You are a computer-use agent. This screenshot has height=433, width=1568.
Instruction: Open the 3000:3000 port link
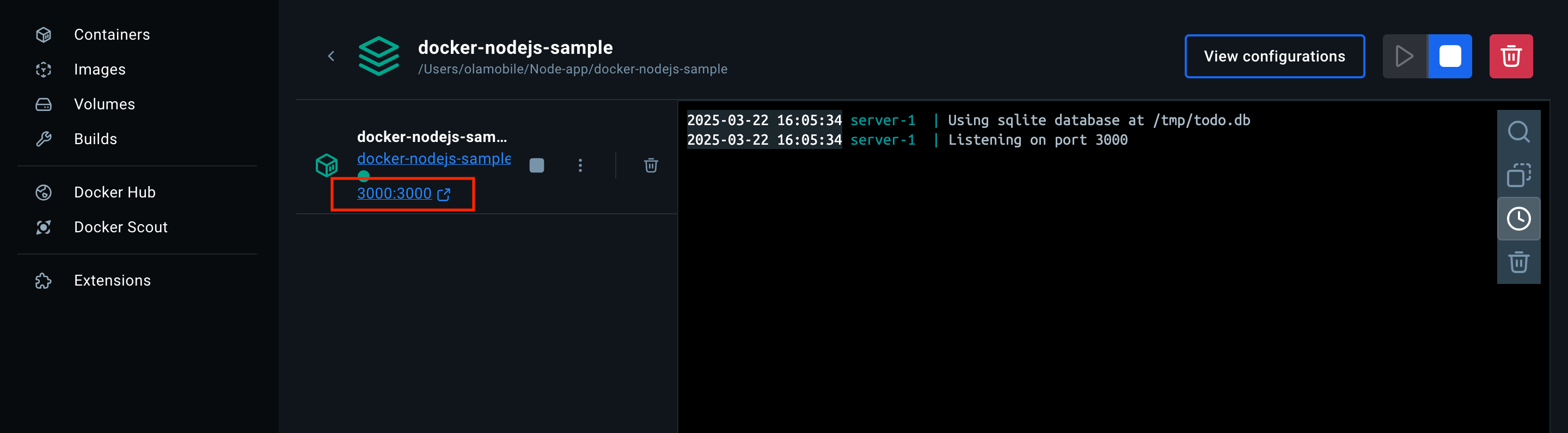pos(403,194)
